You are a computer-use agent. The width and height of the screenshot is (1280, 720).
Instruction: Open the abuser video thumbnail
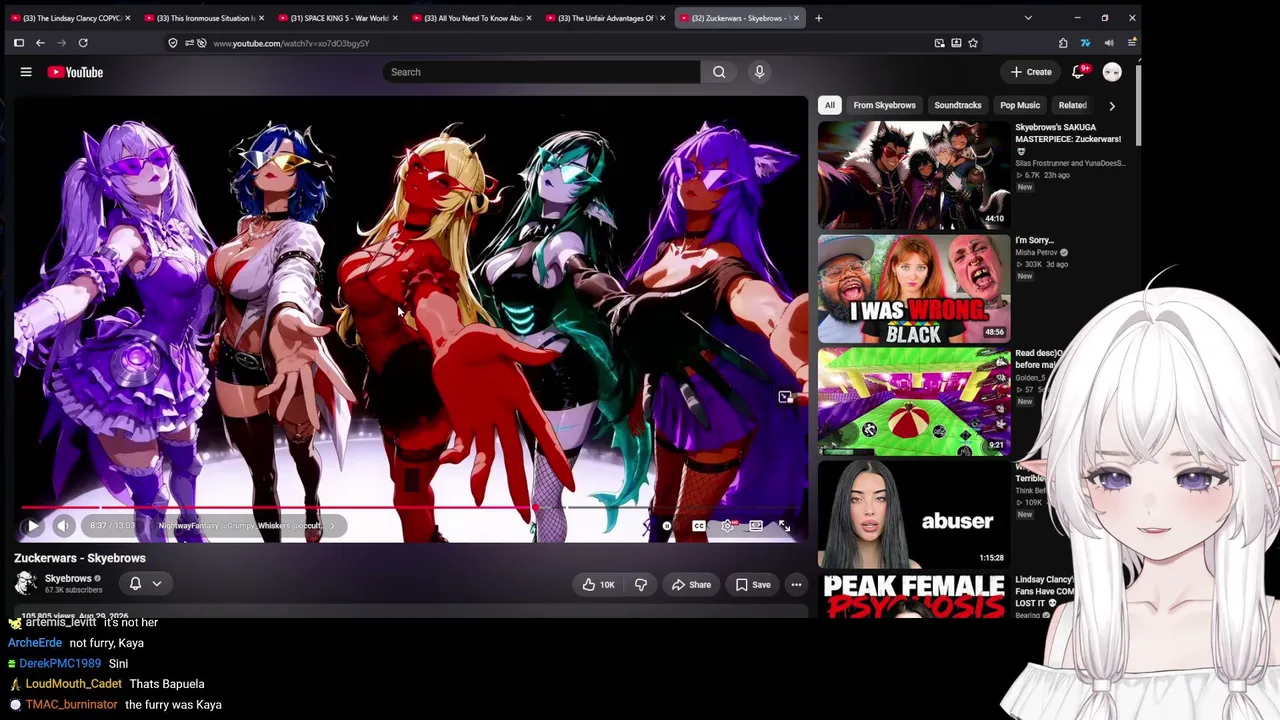coord(914,515)
